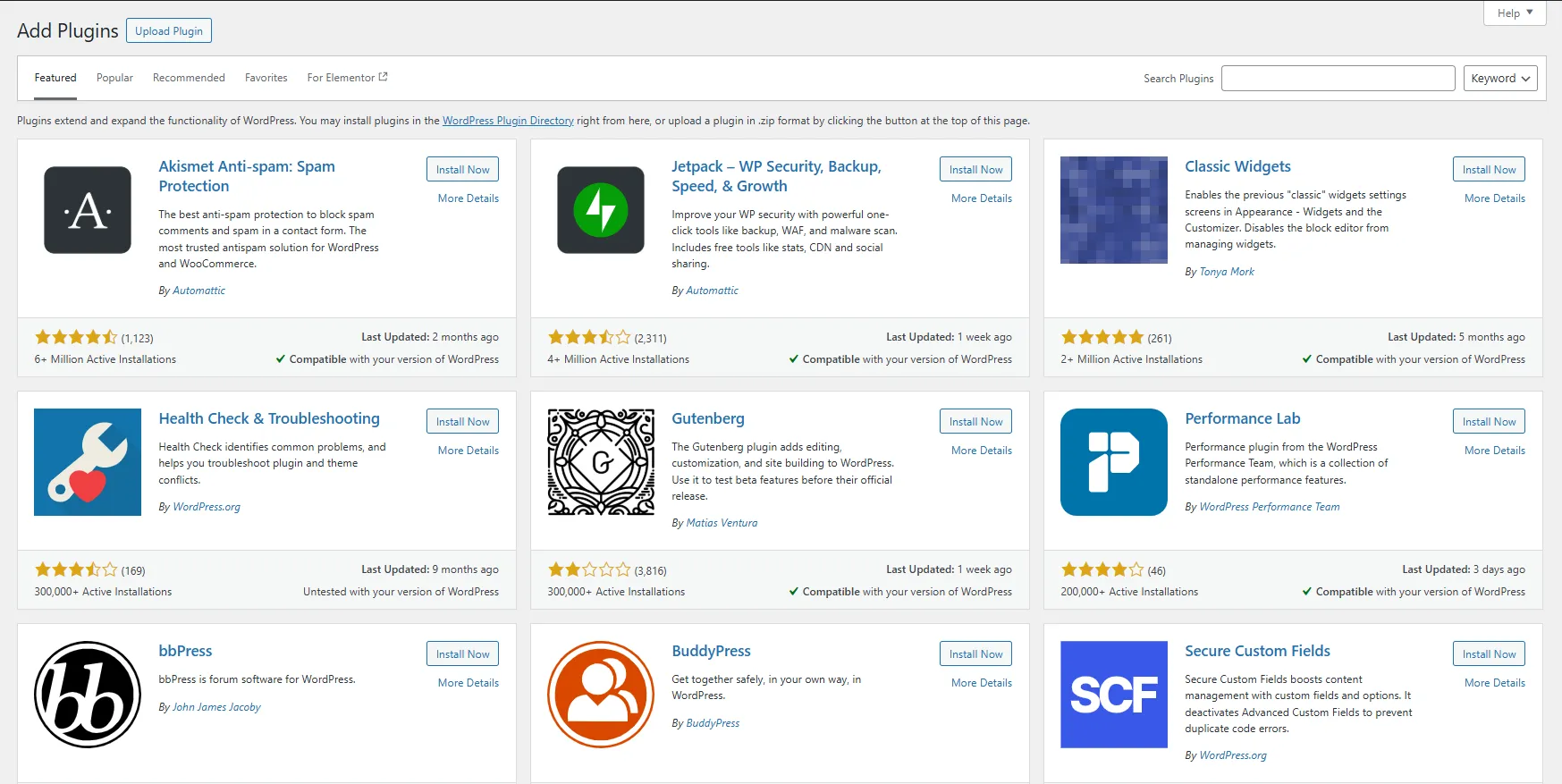Screen dimensions: 1562x784
Task: Open Automattic author link under Jetpack
Action: tap(712, 291)
